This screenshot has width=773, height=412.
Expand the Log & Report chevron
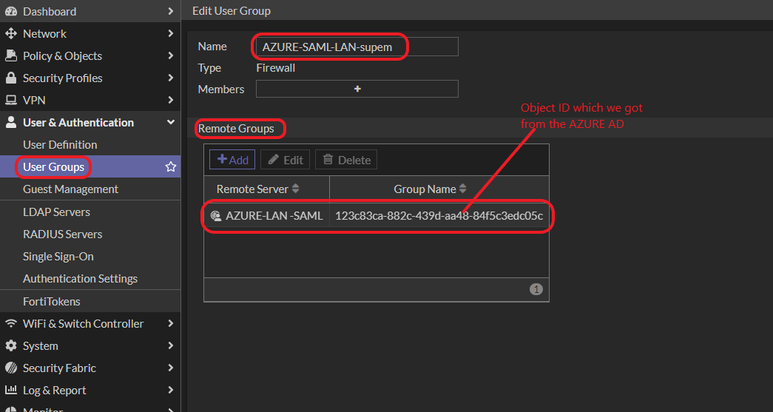tap(170, 390)
